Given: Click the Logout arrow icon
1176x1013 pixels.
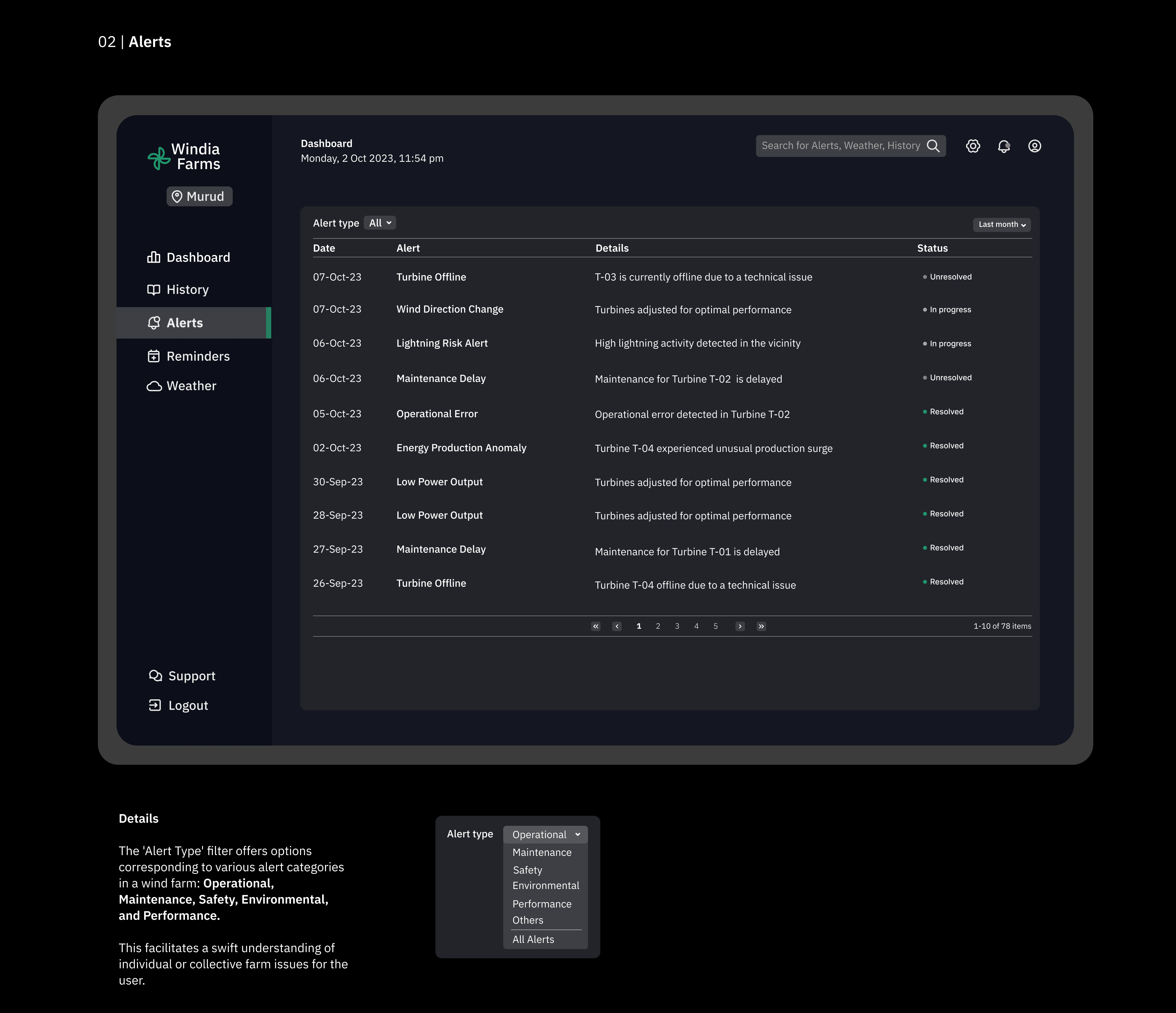Looking at the screenshot, I should pos(154,705).
